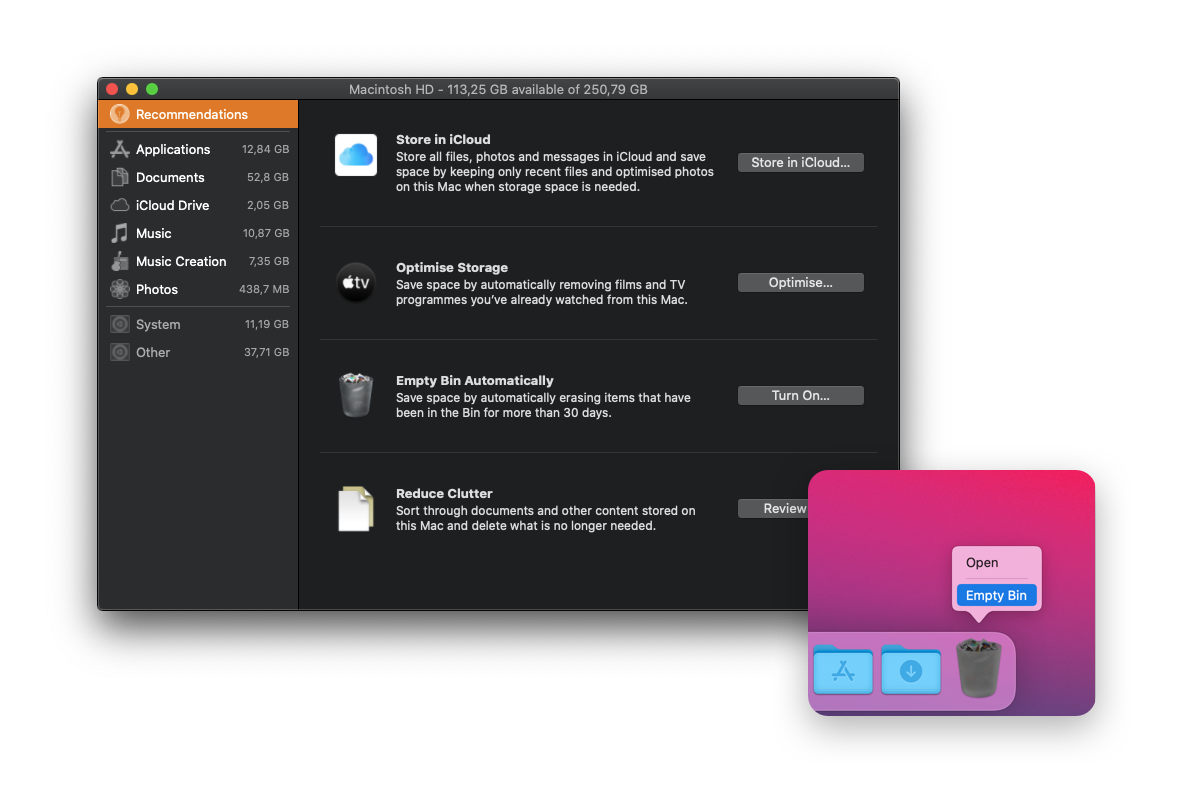Click the Store in iCloud heading
Viewport: 1200px width, 800px height.
point(443,140)
